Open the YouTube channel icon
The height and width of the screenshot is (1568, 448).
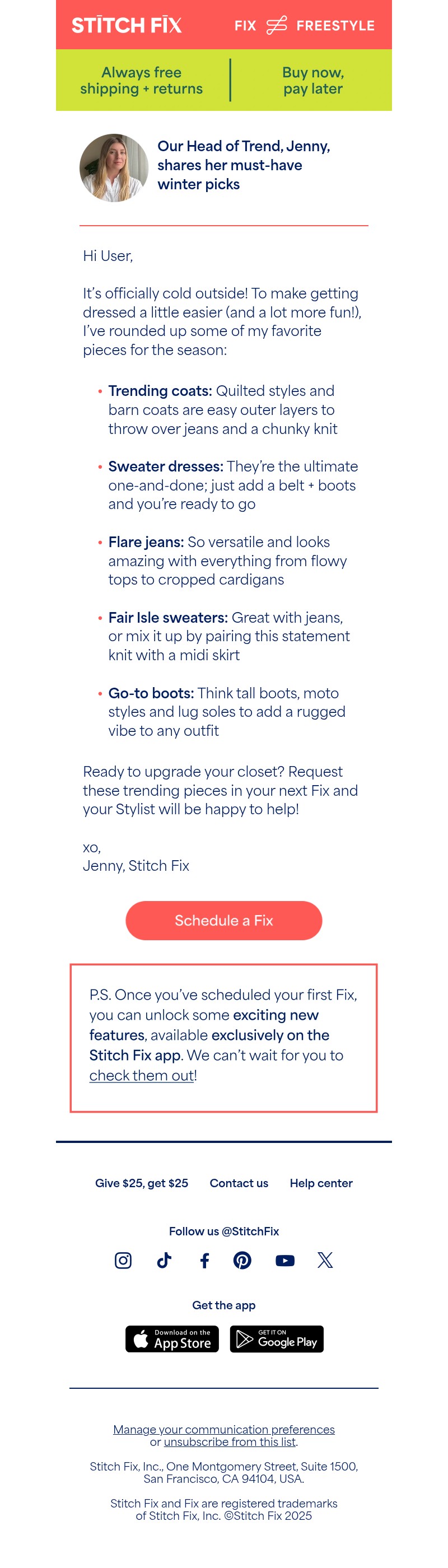[284, 1261]
